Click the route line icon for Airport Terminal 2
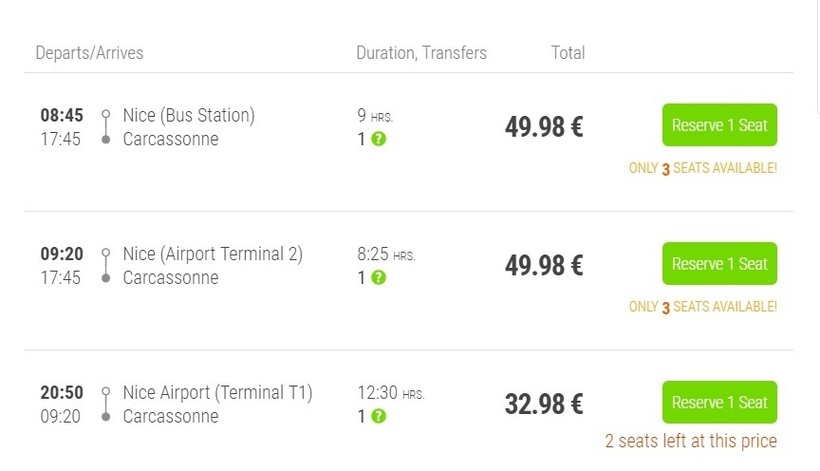 [x=106, y=265]
